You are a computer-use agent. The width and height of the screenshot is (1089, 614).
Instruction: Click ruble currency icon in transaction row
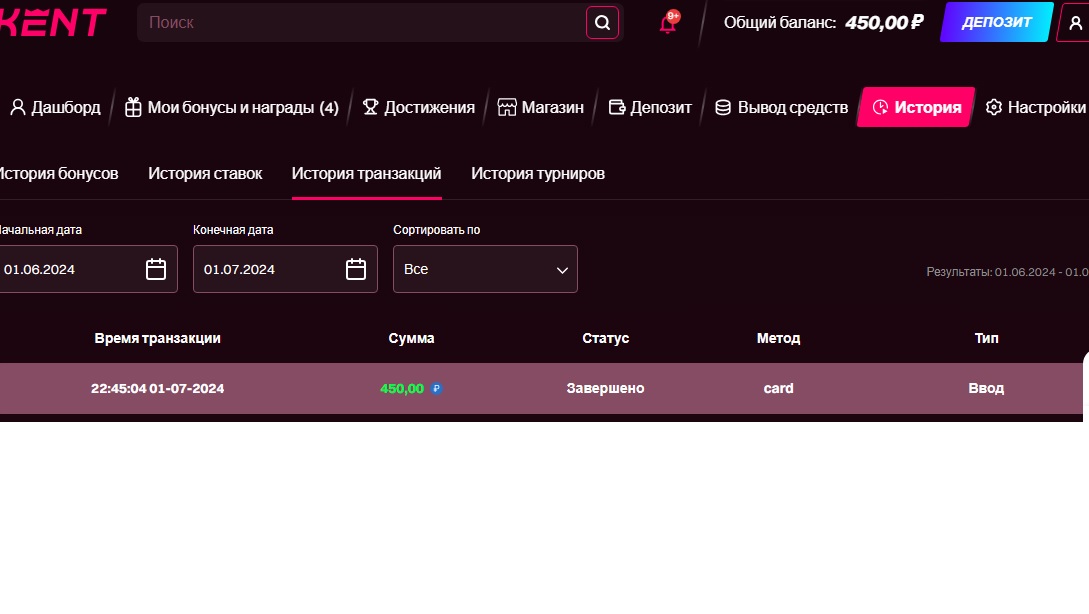pos(436,389)
